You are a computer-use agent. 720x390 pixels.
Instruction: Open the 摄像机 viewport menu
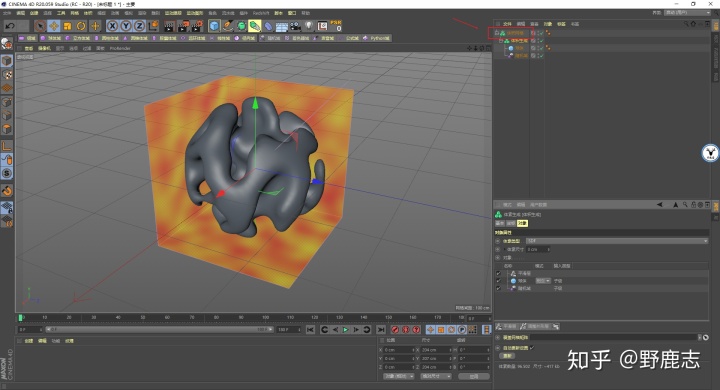pyautogui.click(x=44, y=48)
